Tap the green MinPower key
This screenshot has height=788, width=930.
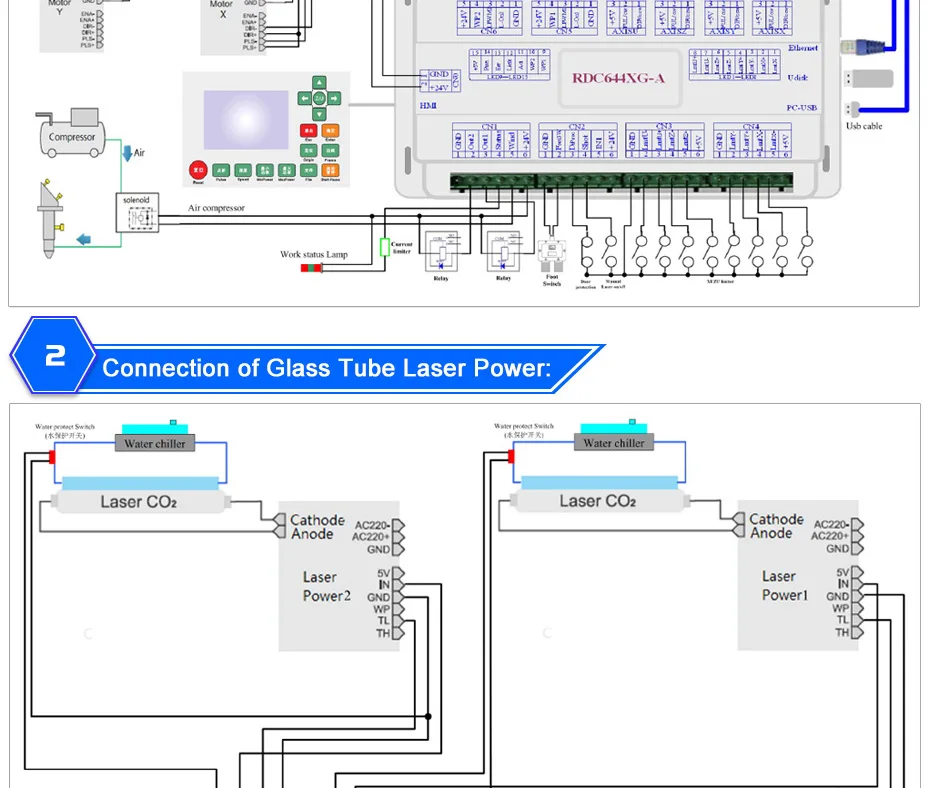click(x=265, y=171)
